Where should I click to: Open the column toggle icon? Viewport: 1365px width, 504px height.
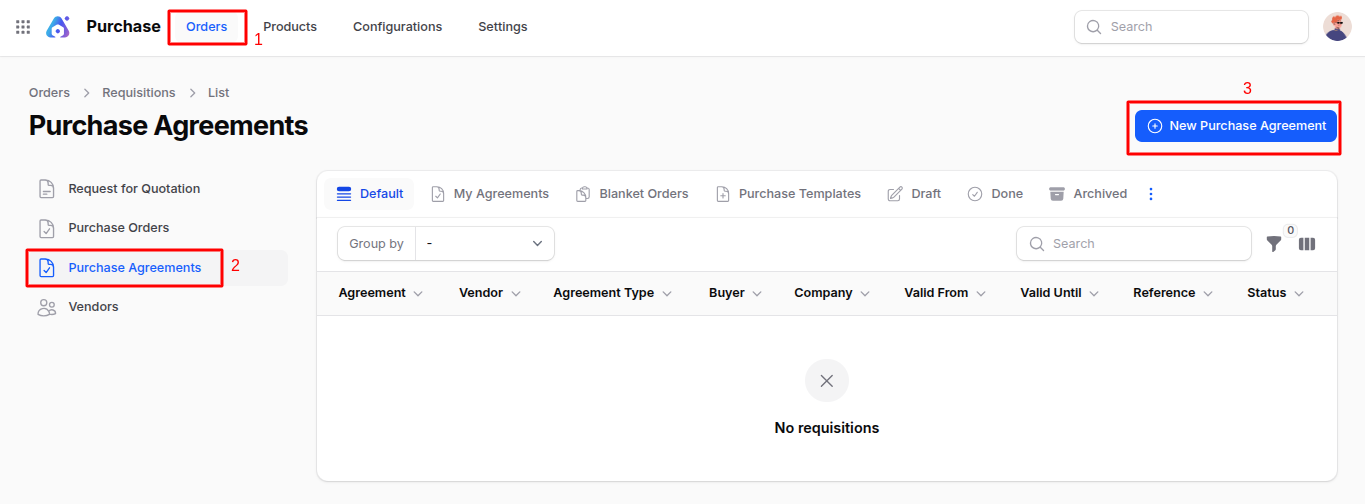pos(1306,244)
